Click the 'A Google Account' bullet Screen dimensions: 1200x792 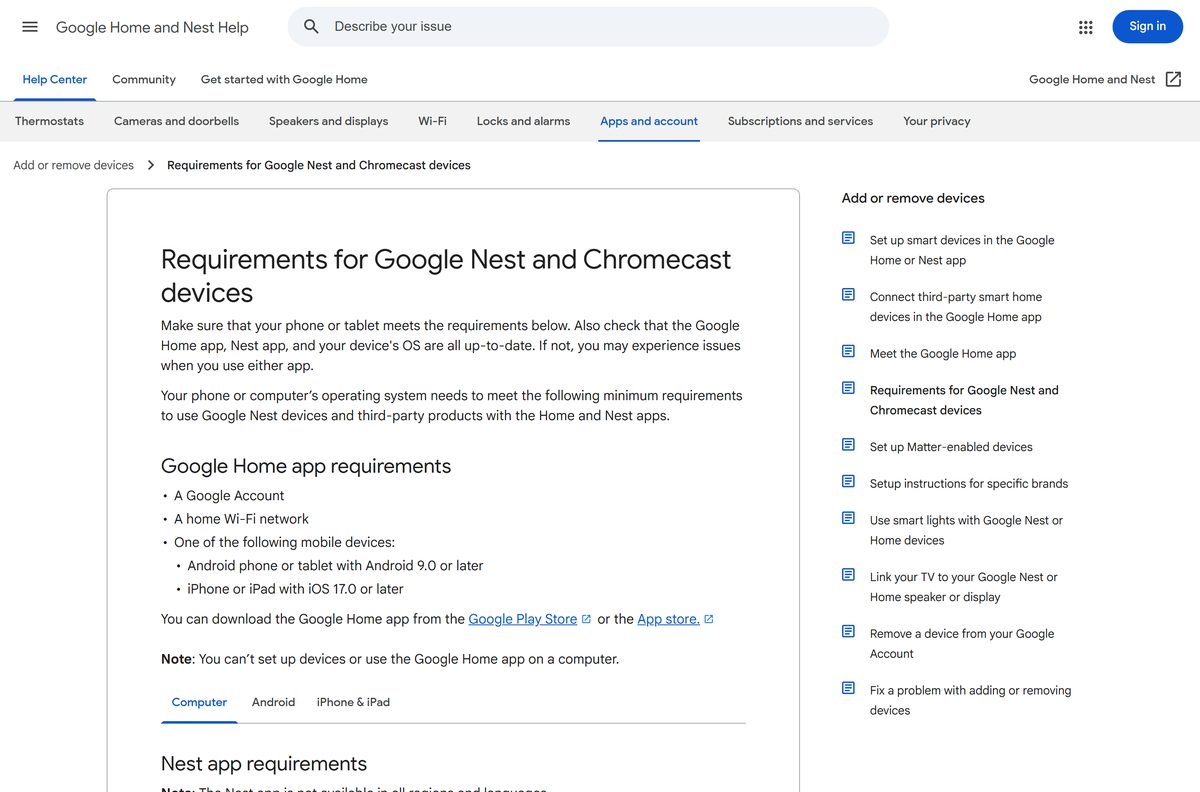pyautogui.click(x=229, y=496)
